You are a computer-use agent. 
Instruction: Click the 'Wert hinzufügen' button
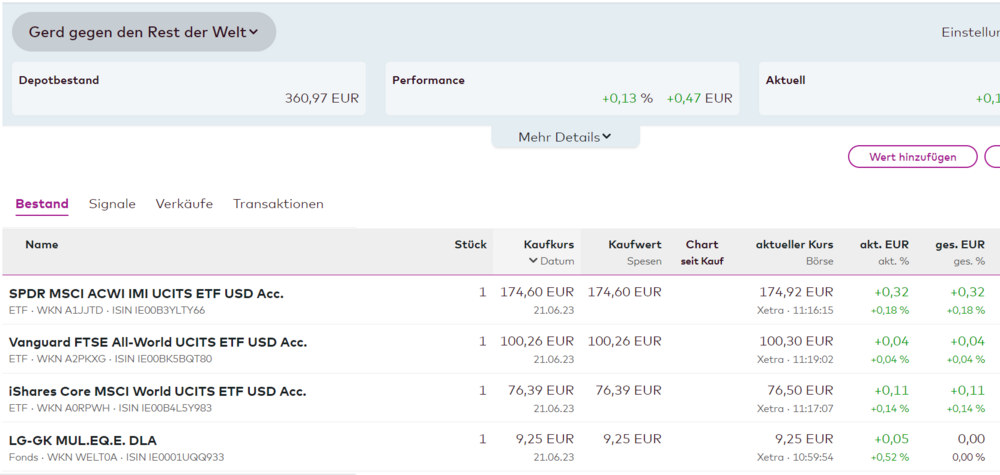pyautogui.click(x=912, y=157)
